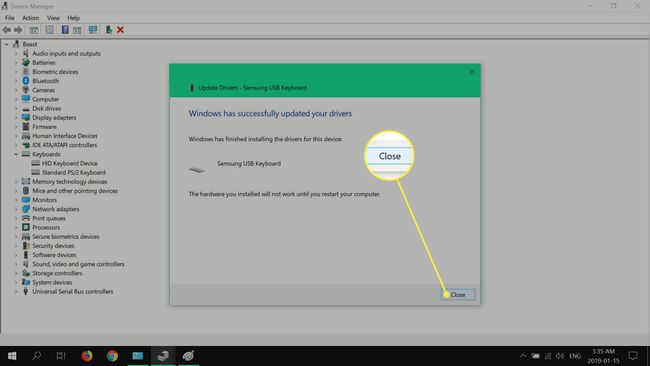Collapse the Beast root node
The height and width of the screenshot is (366, 650).
(x=7, y=44)
